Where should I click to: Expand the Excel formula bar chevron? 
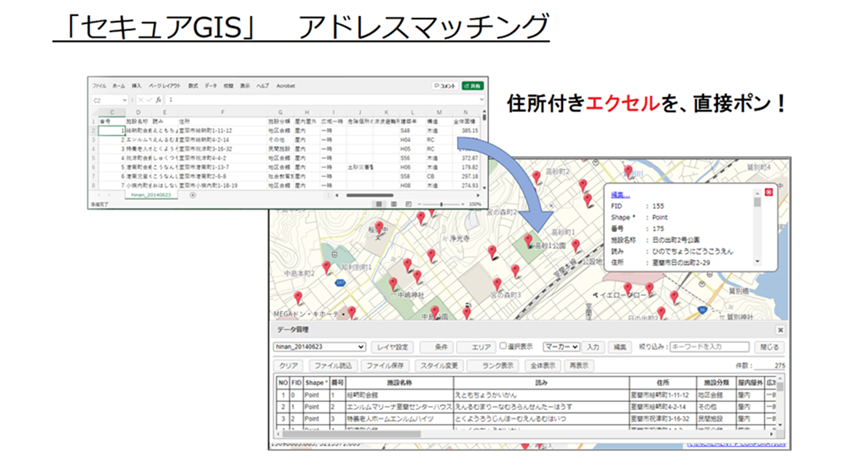(x=481, y=100)
